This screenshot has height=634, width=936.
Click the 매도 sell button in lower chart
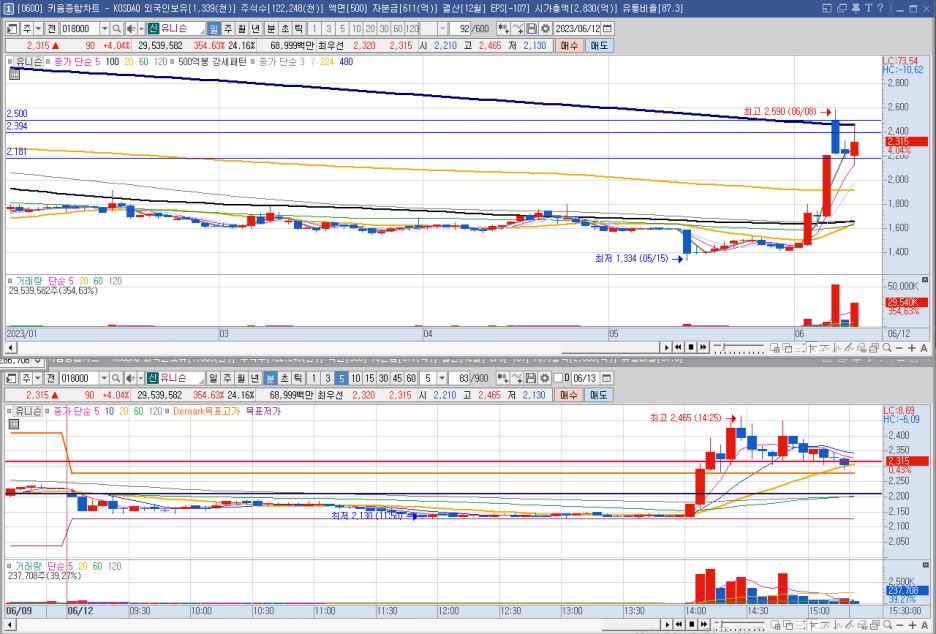(x=598, y=395)
